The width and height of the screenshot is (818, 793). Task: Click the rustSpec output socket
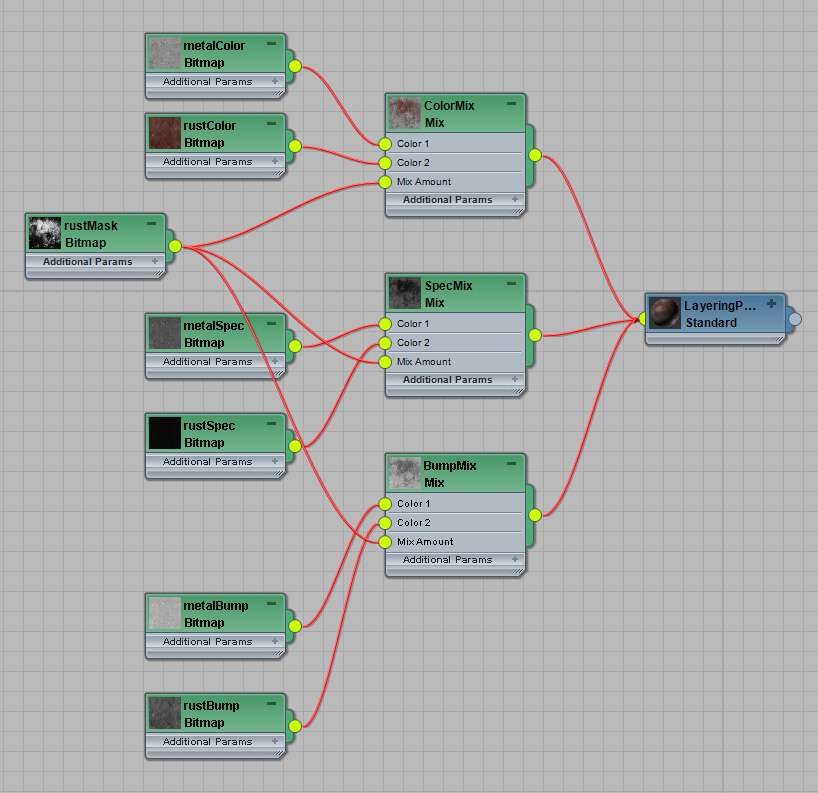click(295, 446)
